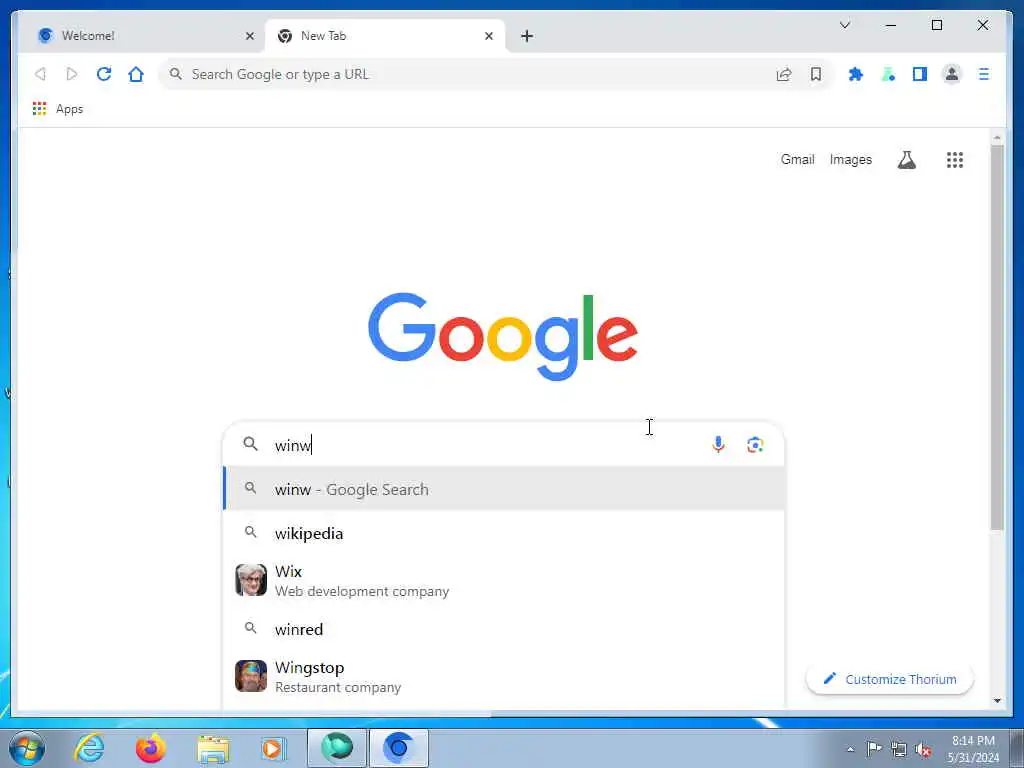Open the network tray icon
The height and width of the screenshot is (768, 1024).
899,749
